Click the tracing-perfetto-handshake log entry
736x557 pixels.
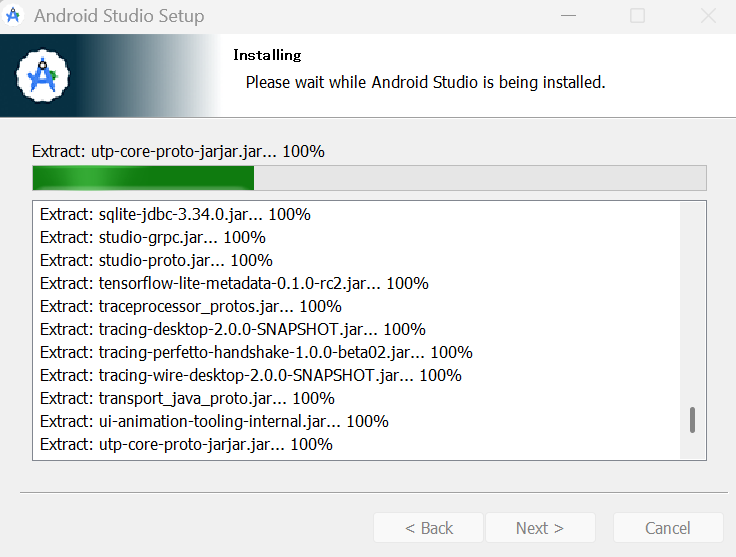click(x=256, y=352)
